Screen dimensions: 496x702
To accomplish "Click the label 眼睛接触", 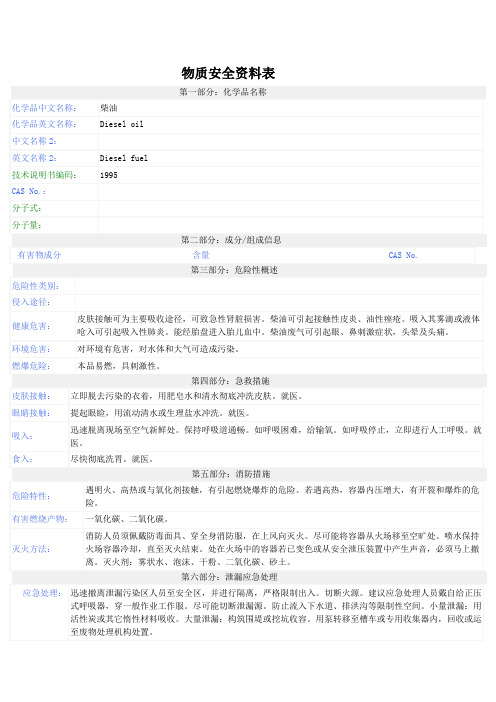I will pyautogui.click(x=31, y=413).
